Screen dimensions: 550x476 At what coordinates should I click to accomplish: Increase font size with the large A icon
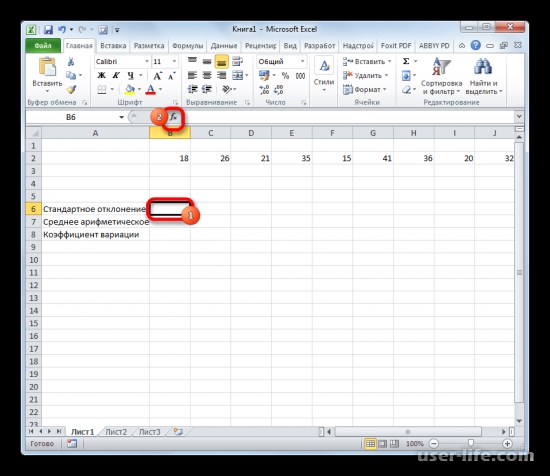click(157, 75)
